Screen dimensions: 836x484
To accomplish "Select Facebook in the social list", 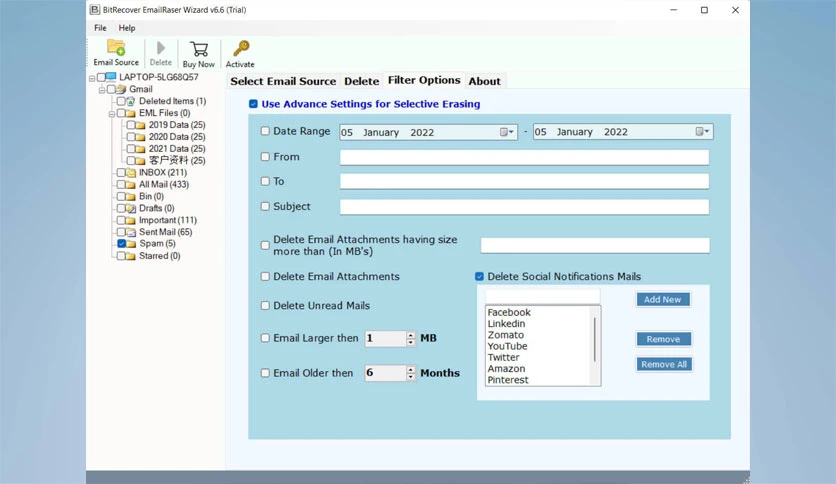I will click(x=509, y=312).
